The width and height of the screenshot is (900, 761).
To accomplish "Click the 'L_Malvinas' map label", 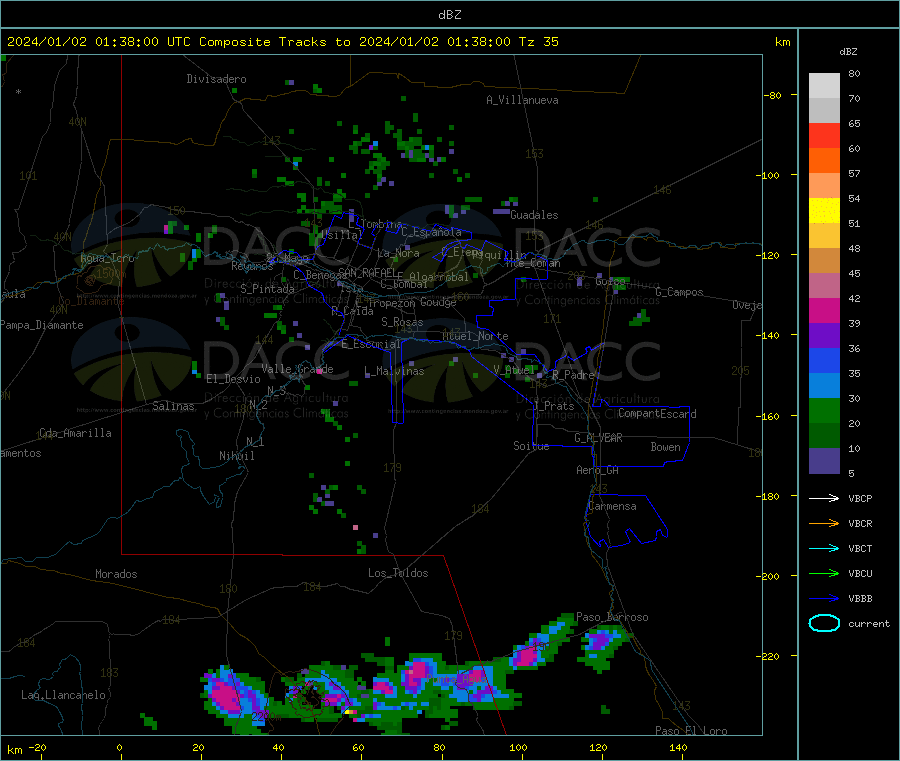I will pyautogui.click(x=394, y=371).
